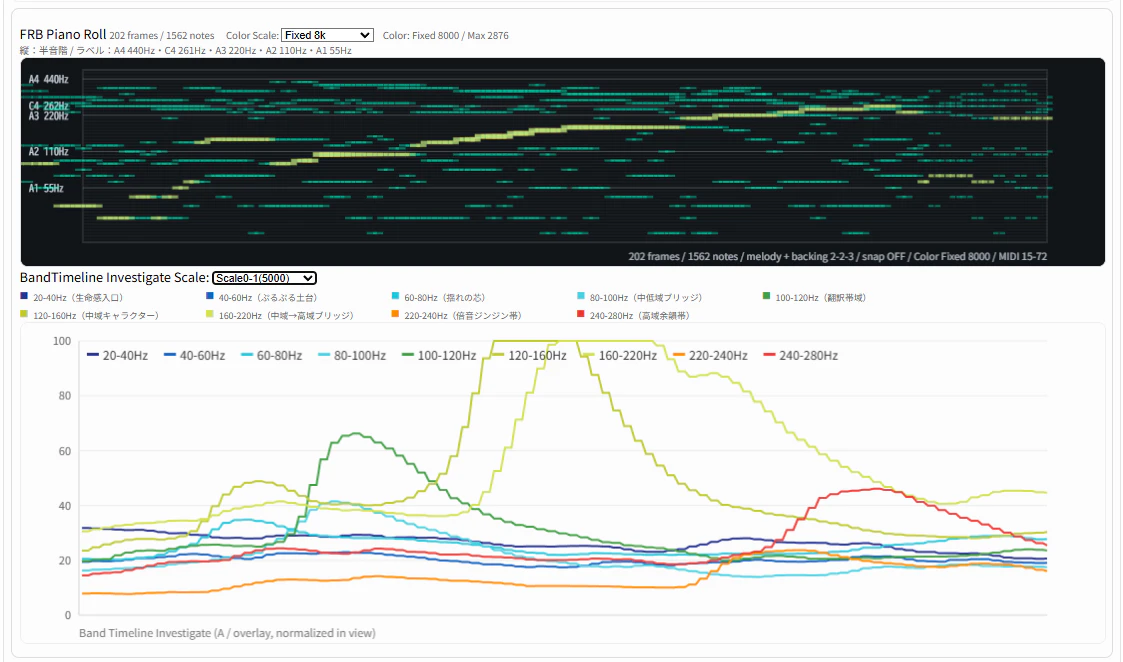
Task: Toggle the 80-100Hz series in chart legend
Action: [352, 355]
